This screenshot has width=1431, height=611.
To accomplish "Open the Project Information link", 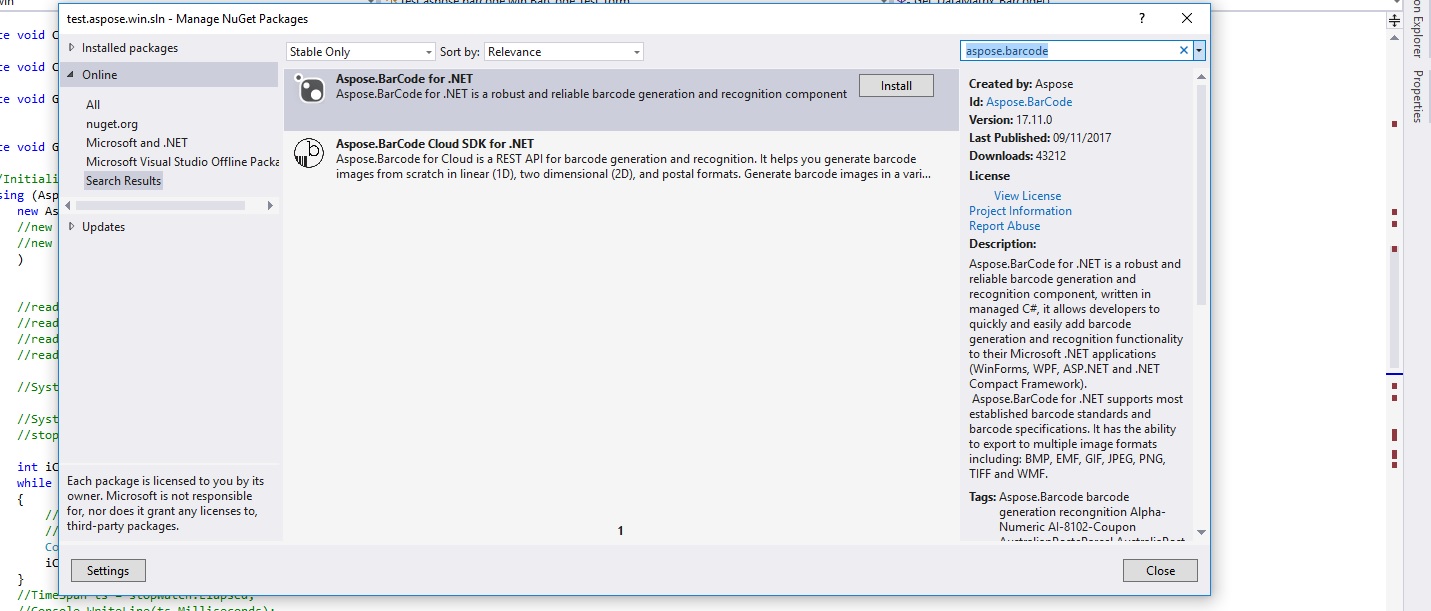I will point(1020,211).
